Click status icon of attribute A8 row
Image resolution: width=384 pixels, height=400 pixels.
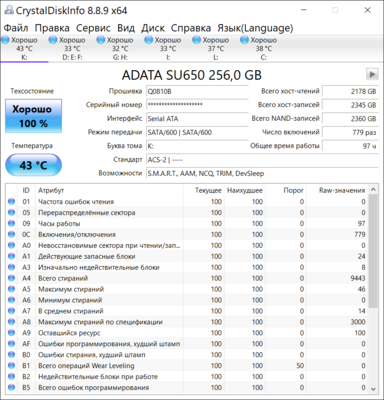(x=11, y=322)
